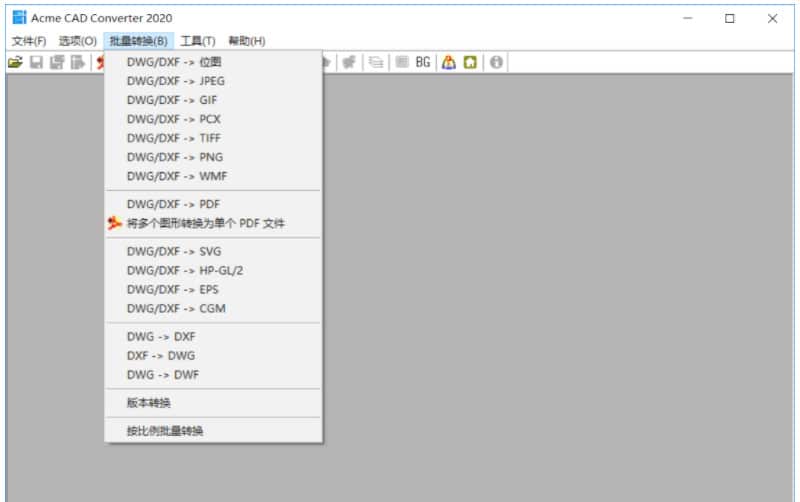Choose DWG/DXF -> PNG conversion
The image size is (800, 502).
[x=213, y=157]
